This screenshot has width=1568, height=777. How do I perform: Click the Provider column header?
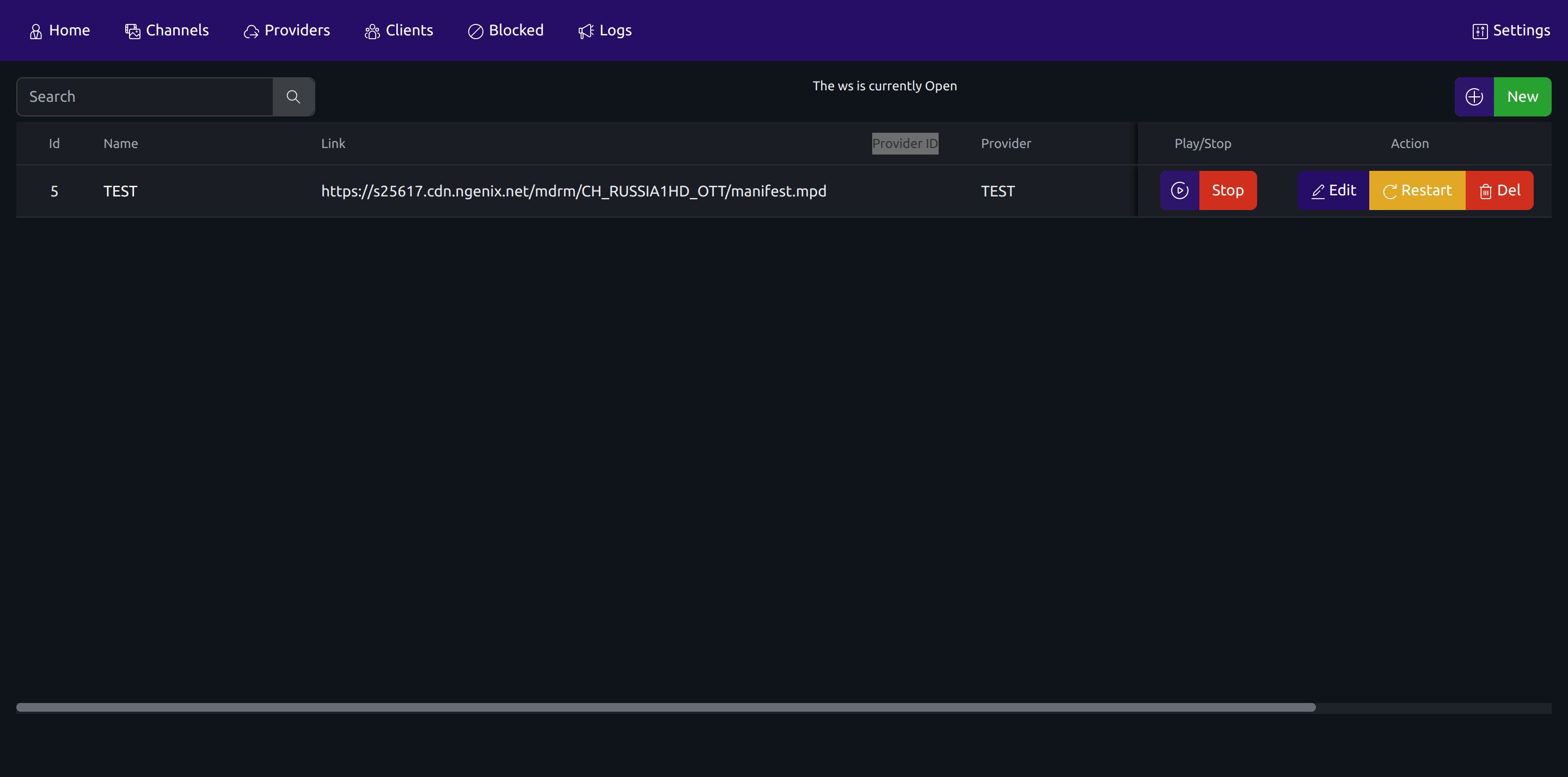(x=1006, y=144)
